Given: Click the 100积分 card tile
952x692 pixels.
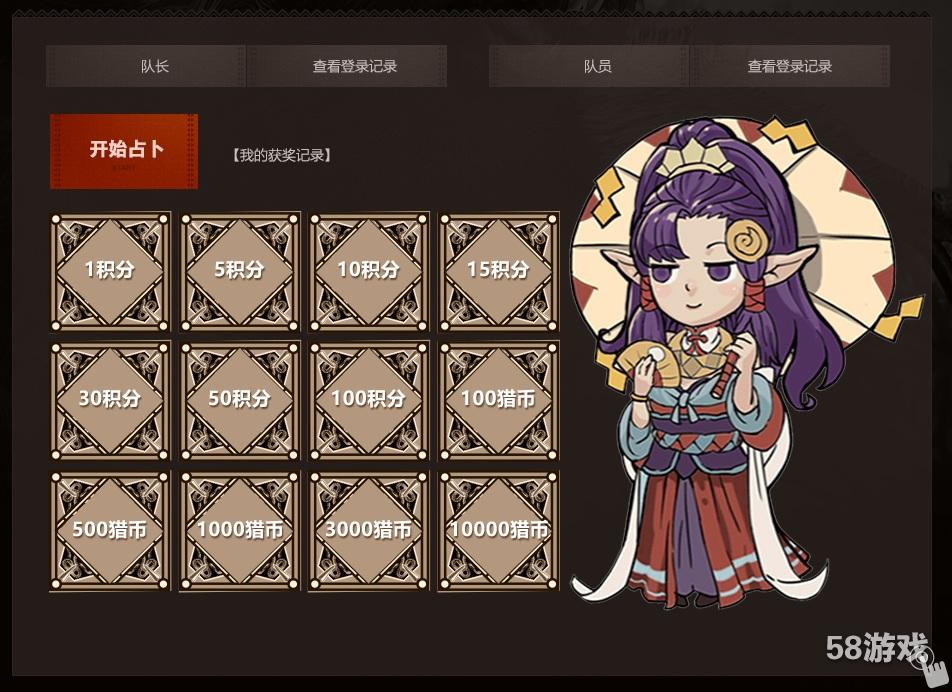Looking at the screenshot, I should pos(369,401).
